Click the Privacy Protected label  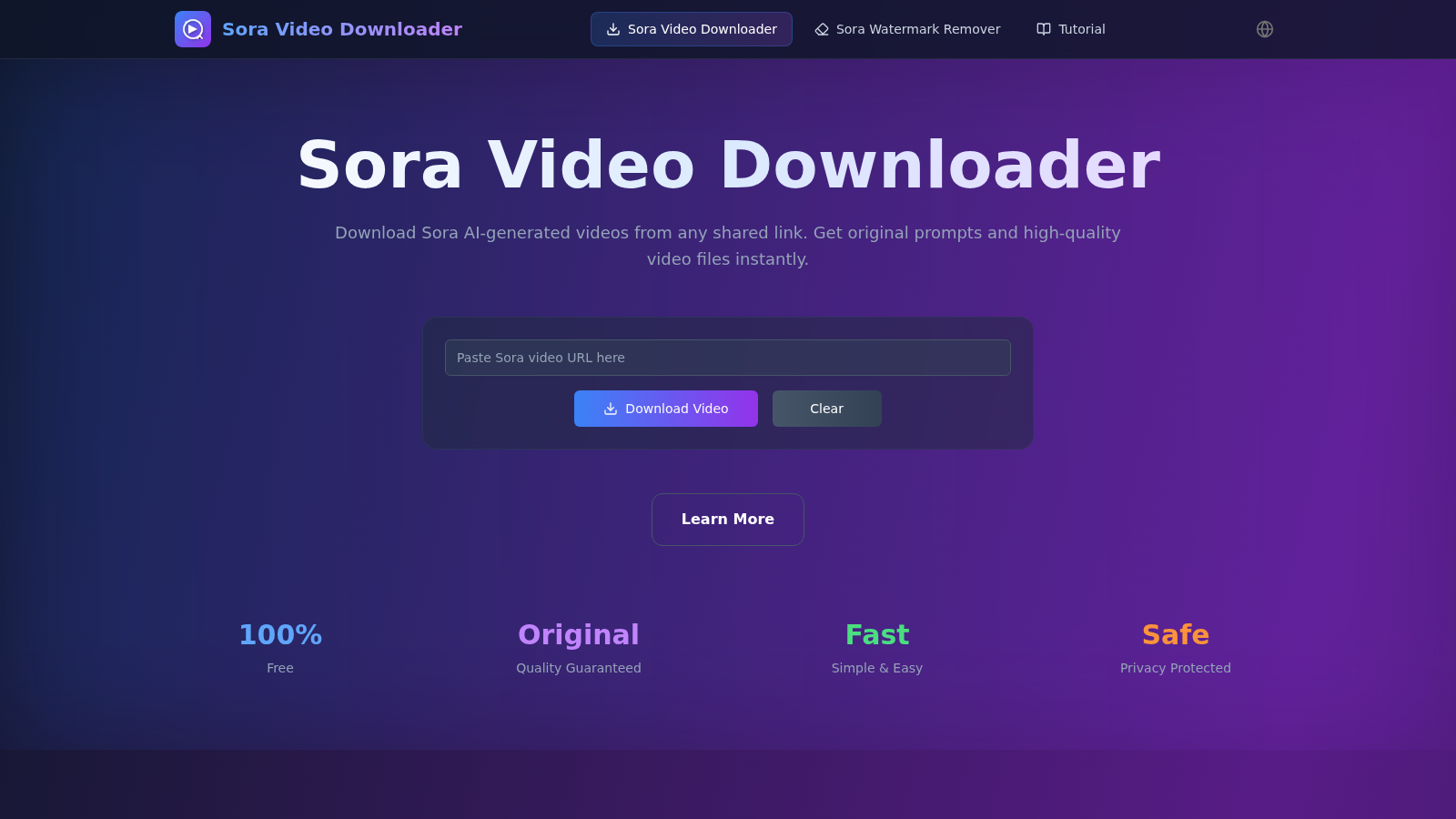(x=1175, y=668)
